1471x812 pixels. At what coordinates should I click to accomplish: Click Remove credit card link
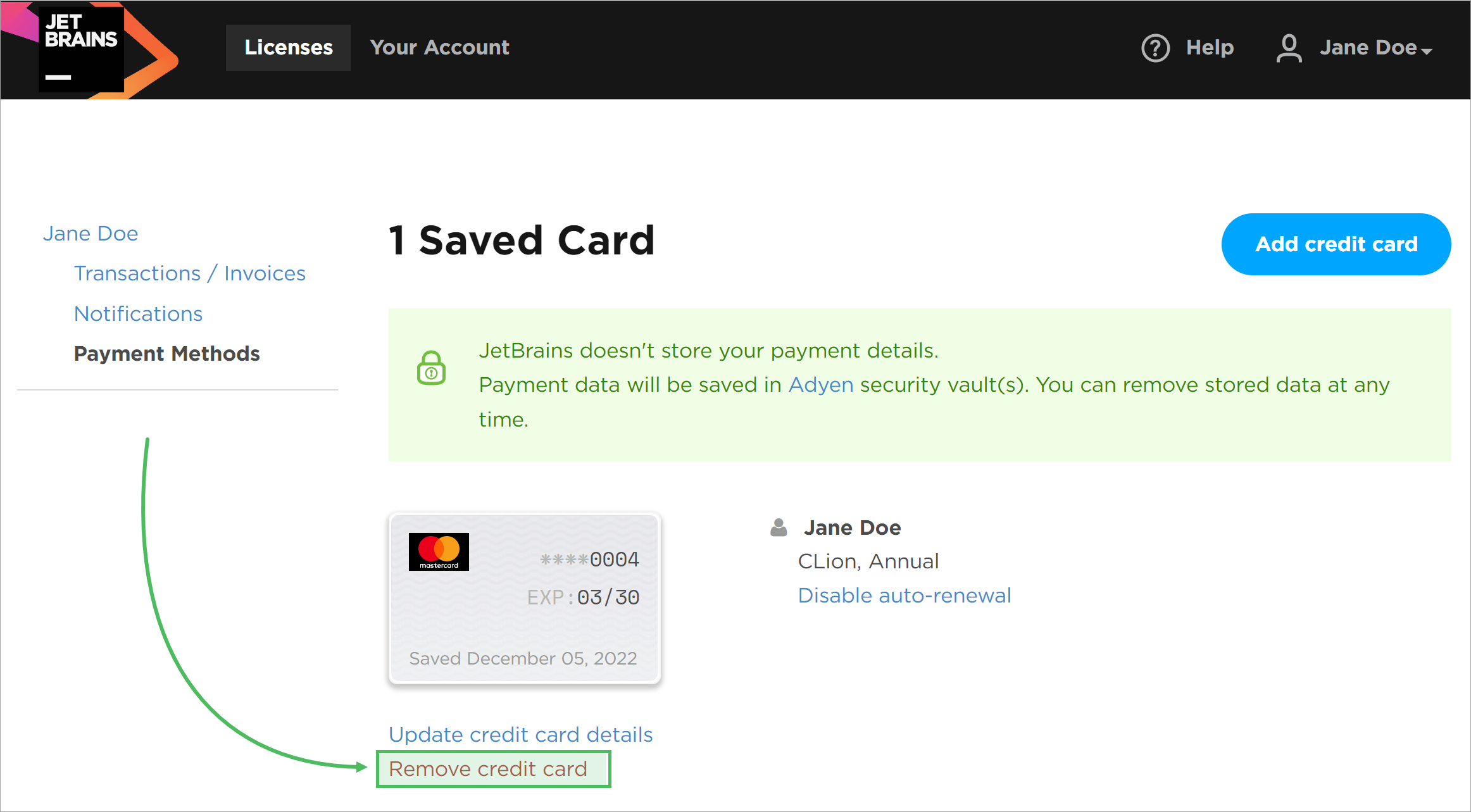(488, 769)
